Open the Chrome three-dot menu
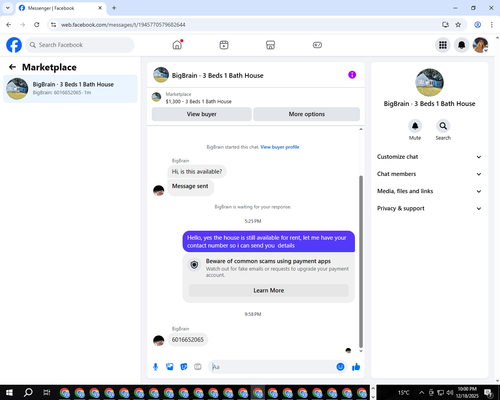Viewport: 500px width, 400px height. tap(492, 25)
